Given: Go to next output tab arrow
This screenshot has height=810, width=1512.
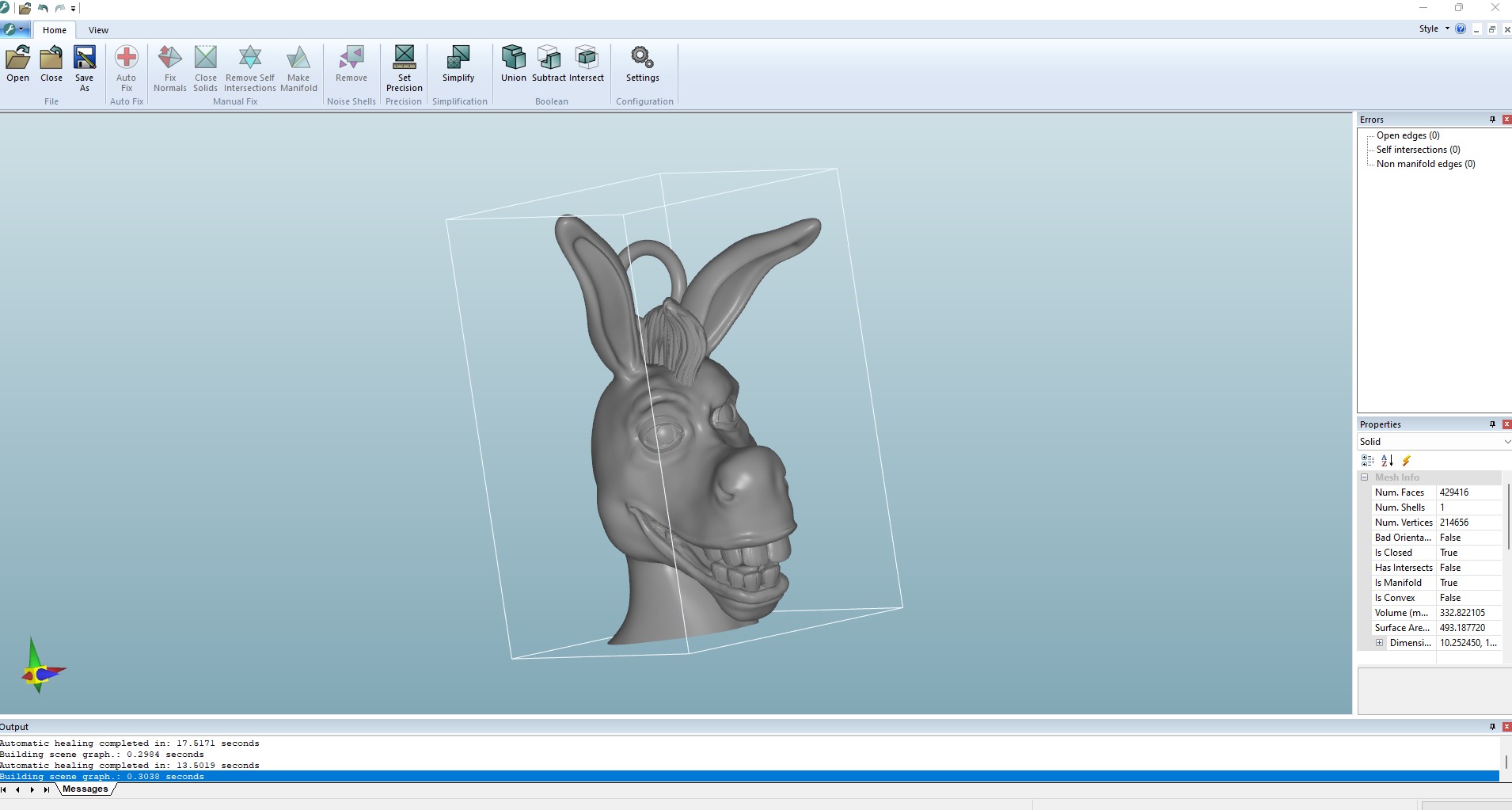Looking at the screenshot, I should 32,789.
